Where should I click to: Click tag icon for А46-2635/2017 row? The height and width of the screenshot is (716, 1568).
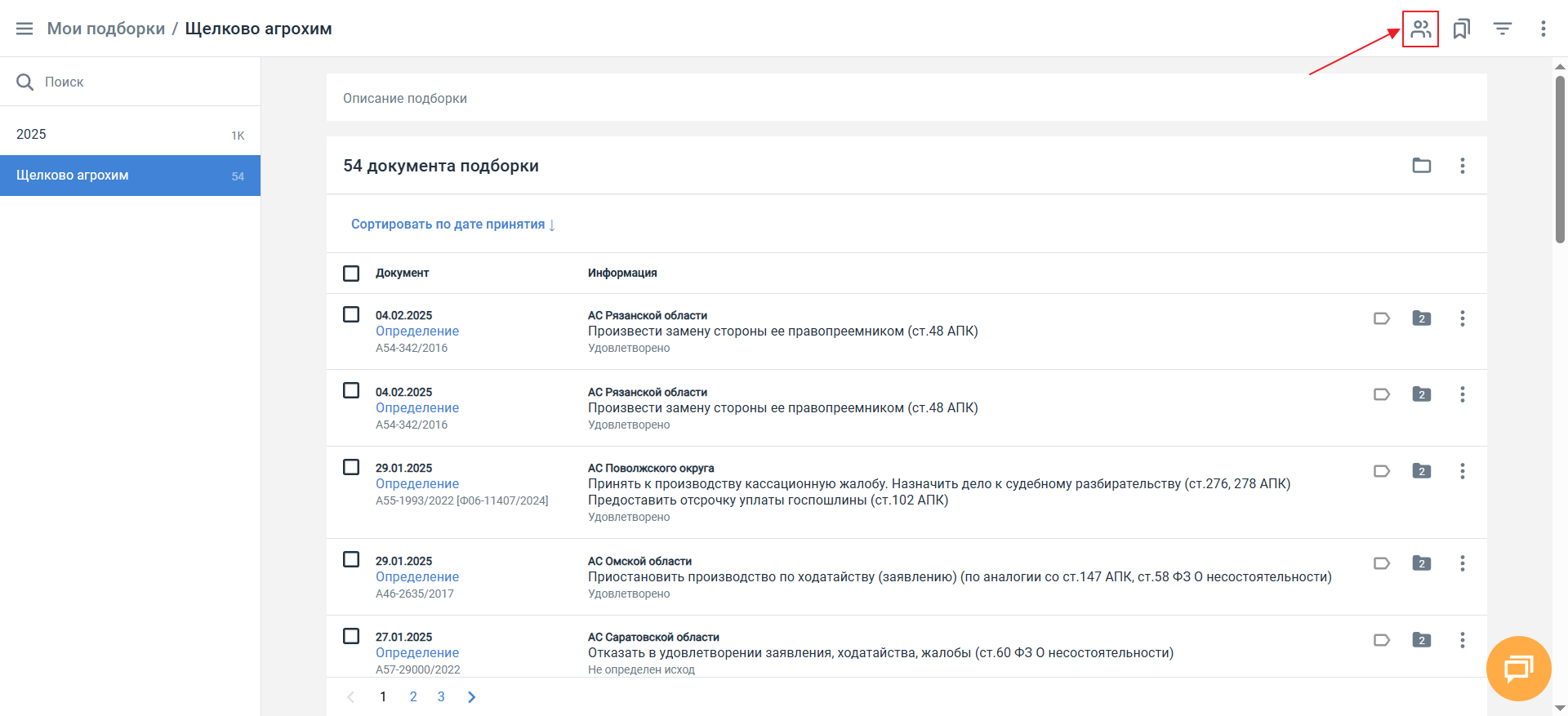1382,563
